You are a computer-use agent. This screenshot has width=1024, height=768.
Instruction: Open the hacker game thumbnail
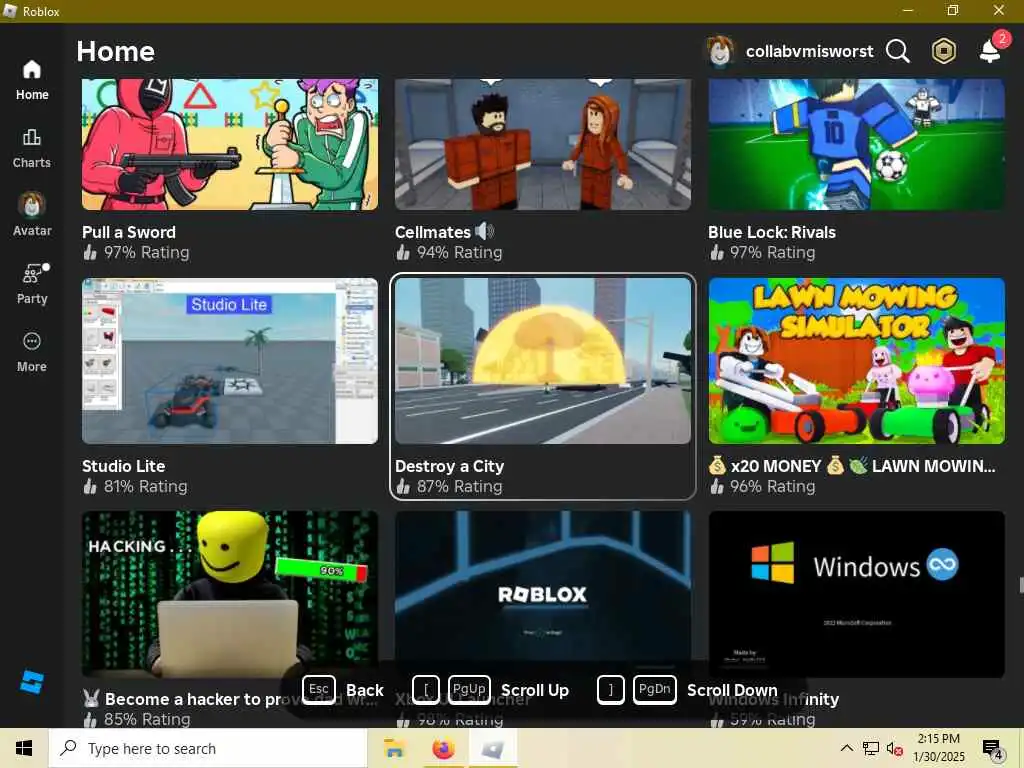tap(230, 594)
